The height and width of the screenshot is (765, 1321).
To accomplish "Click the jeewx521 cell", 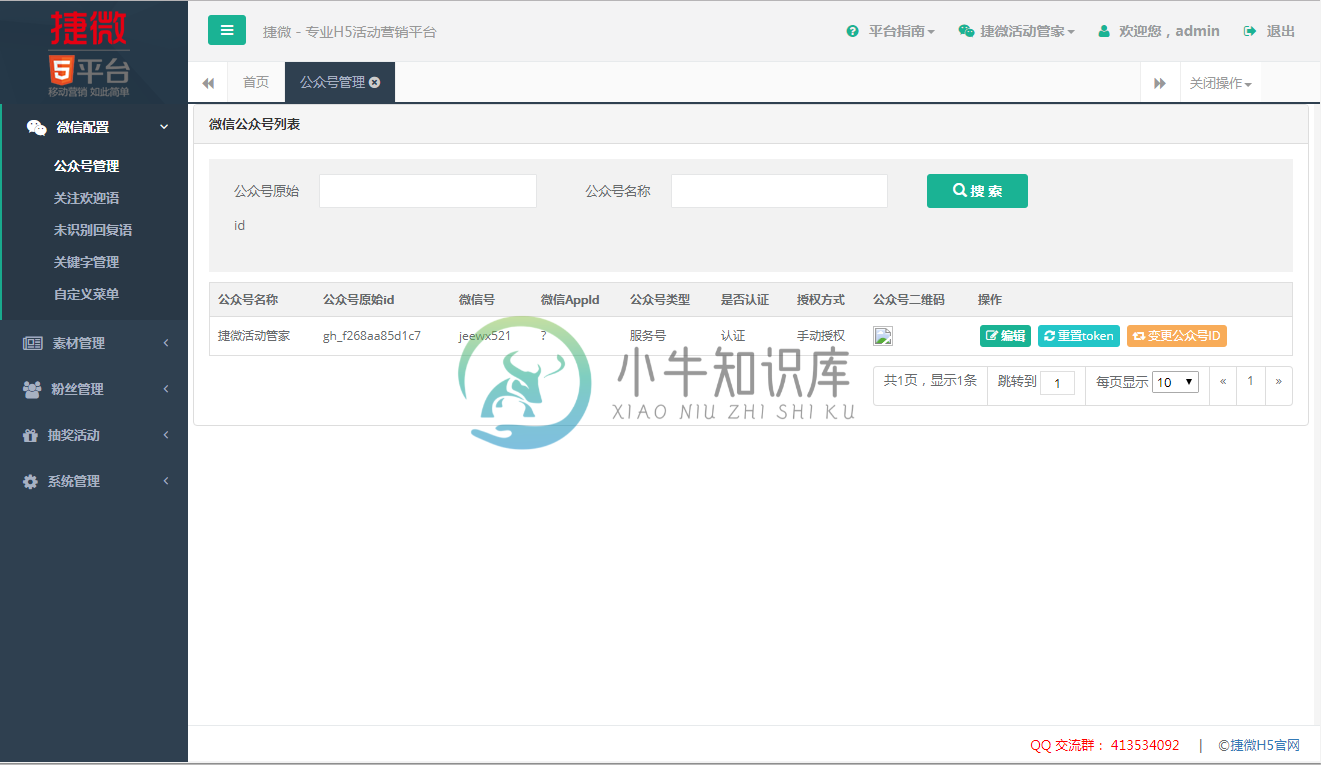I will (x=485, y=336).
